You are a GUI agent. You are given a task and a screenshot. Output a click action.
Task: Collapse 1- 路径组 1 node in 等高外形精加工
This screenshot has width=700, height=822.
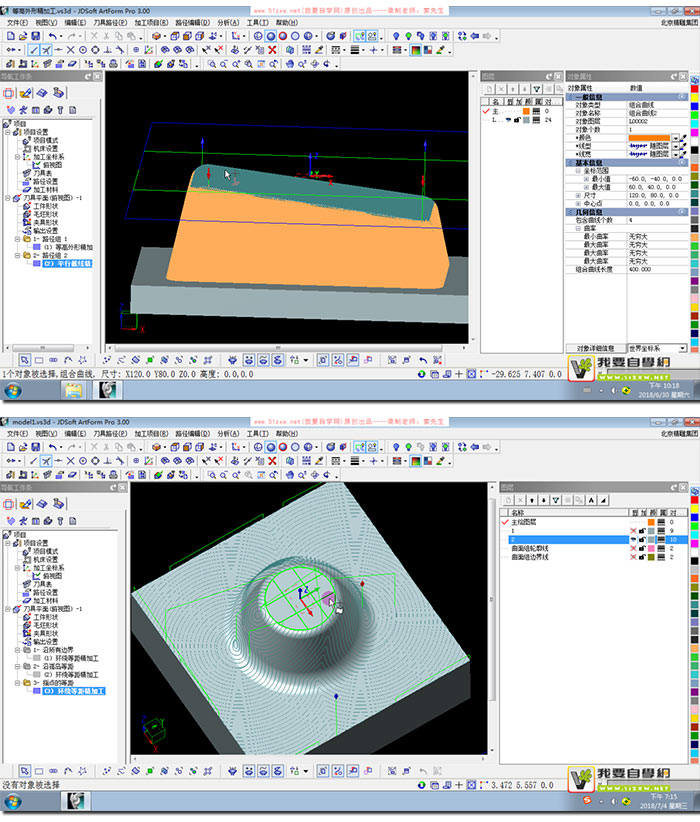(x=17, y=239)
